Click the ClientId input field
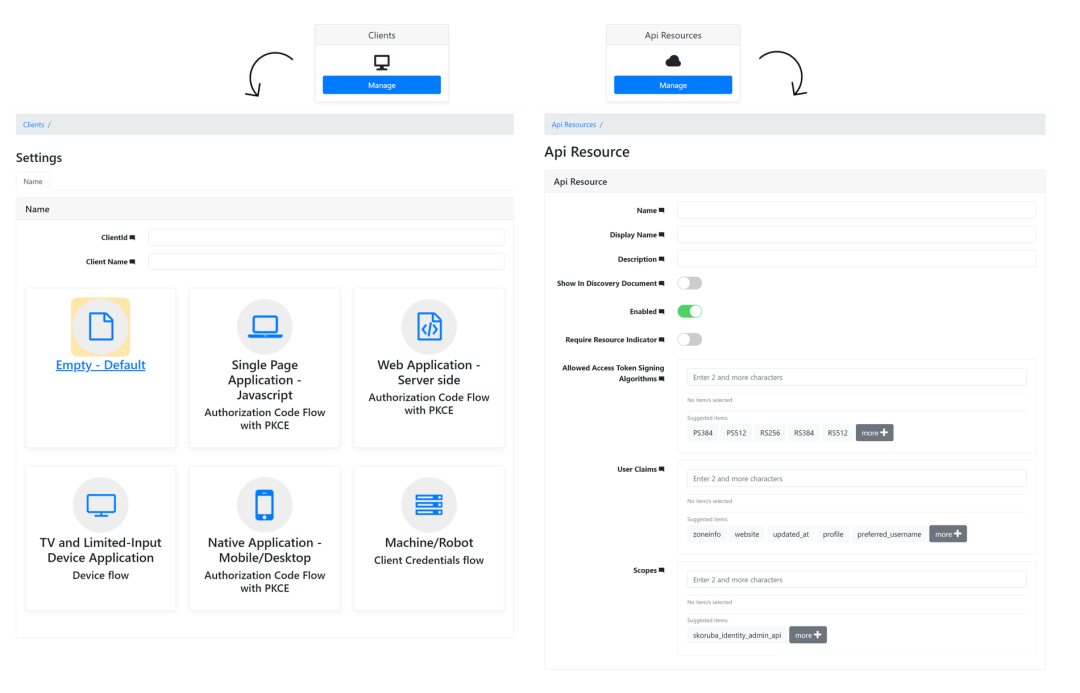 click(x=326, y=237)
